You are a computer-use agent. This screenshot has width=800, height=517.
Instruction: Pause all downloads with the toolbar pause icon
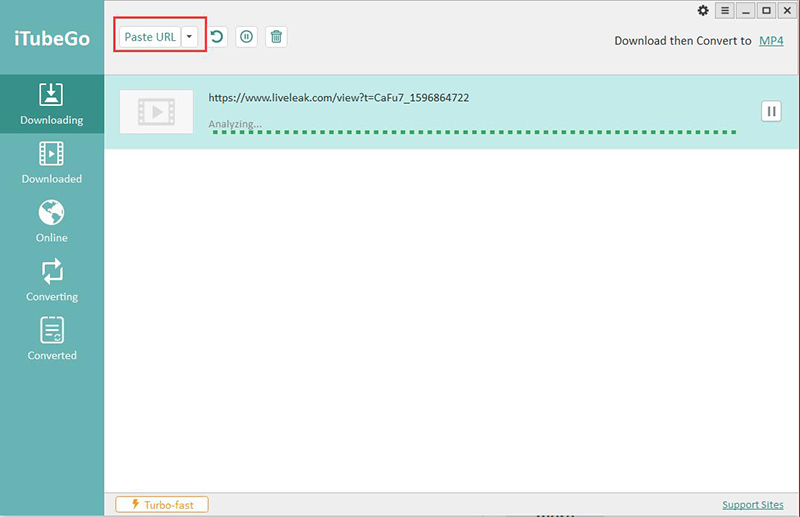pos(246,37)
